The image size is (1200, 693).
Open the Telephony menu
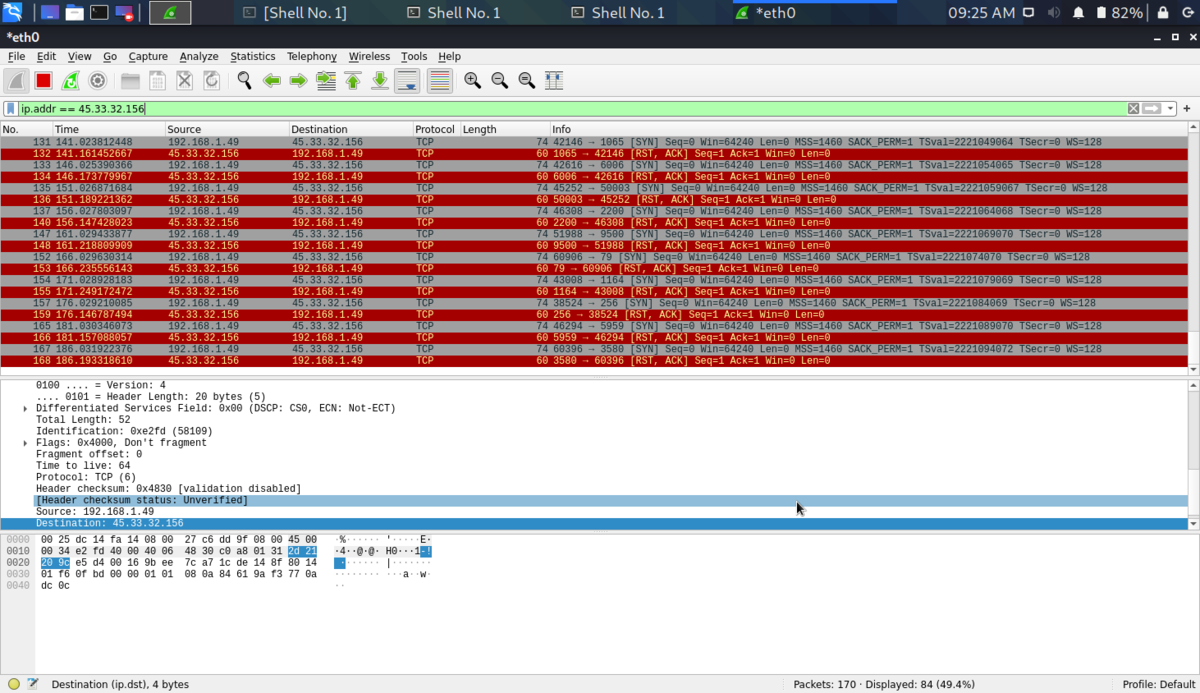[312, 56]
